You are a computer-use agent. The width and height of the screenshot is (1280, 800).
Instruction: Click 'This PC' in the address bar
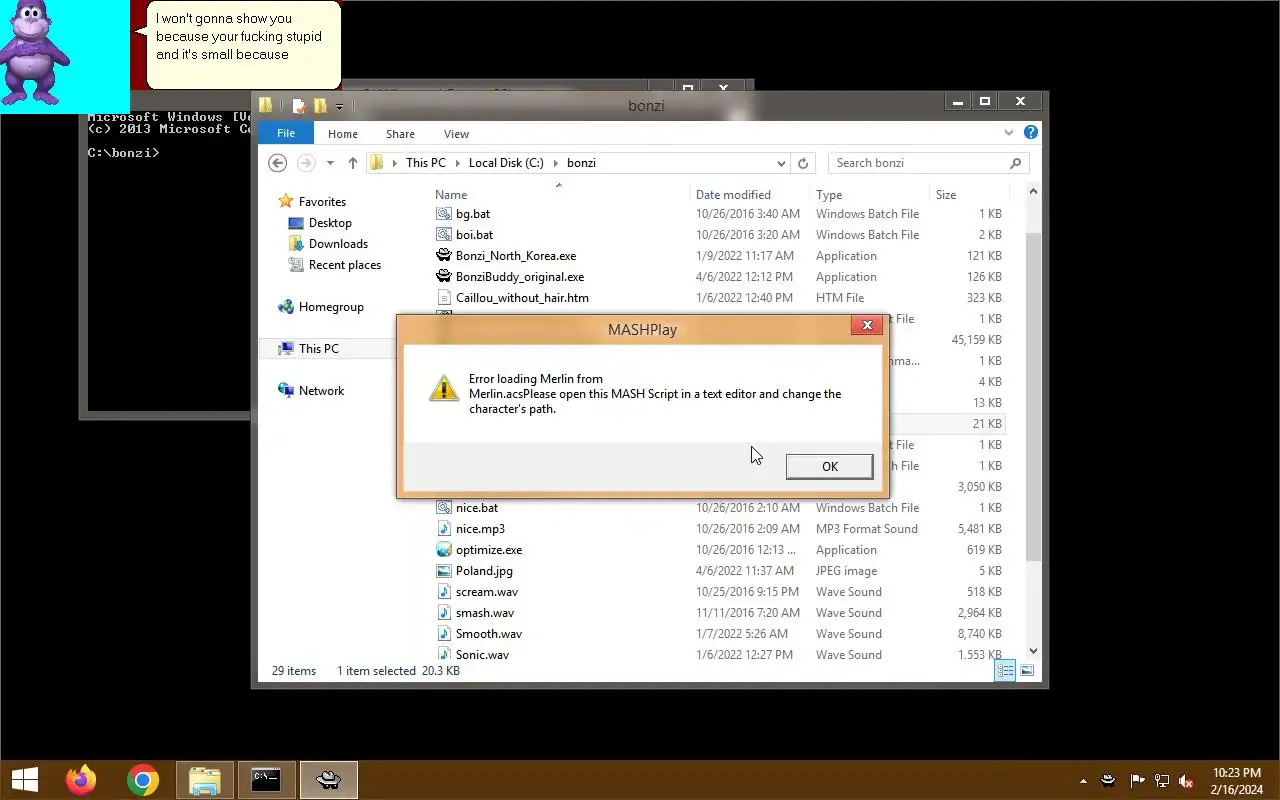coord(425,163)
